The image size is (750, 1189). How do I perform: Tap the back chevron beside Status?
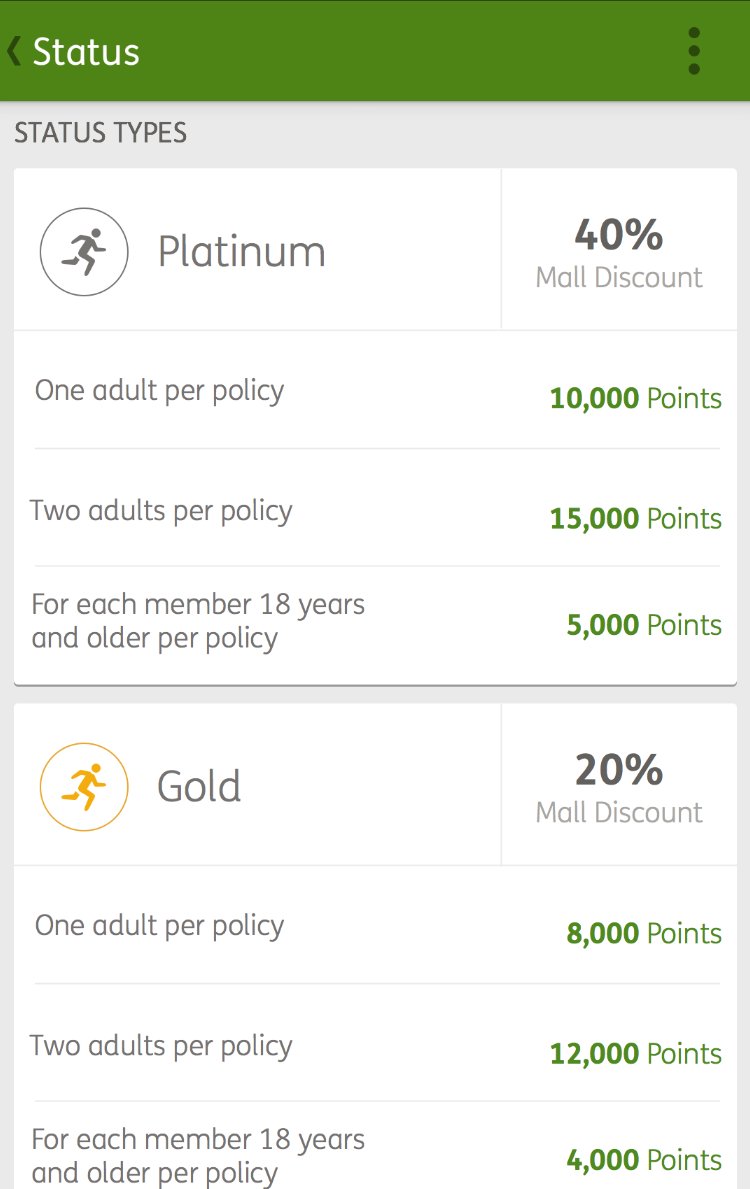point(13,52)
